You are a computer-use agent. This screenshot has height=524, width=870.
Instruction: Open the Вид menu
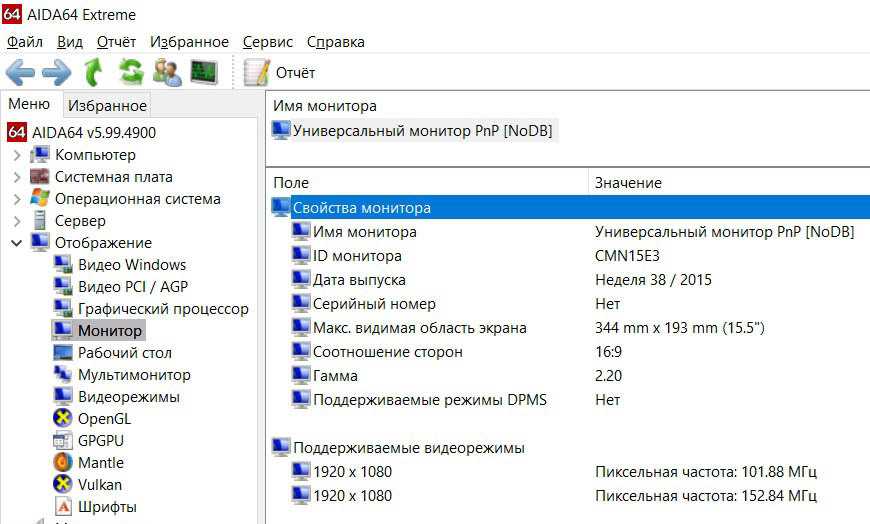click(x=70, y=42)
